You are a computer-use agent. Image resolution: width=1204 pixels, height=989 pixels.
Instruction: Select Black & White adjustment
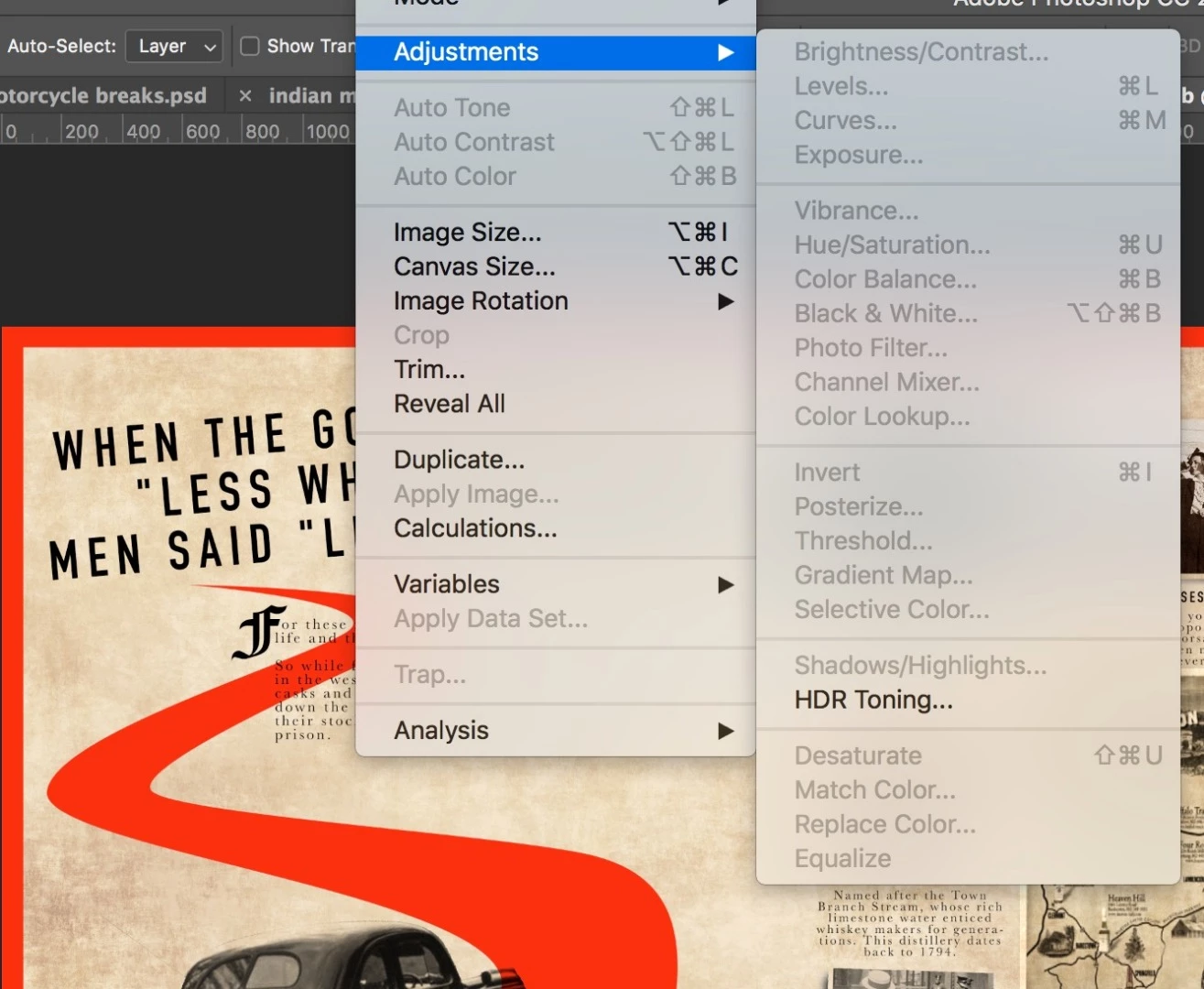click(968, 313)
